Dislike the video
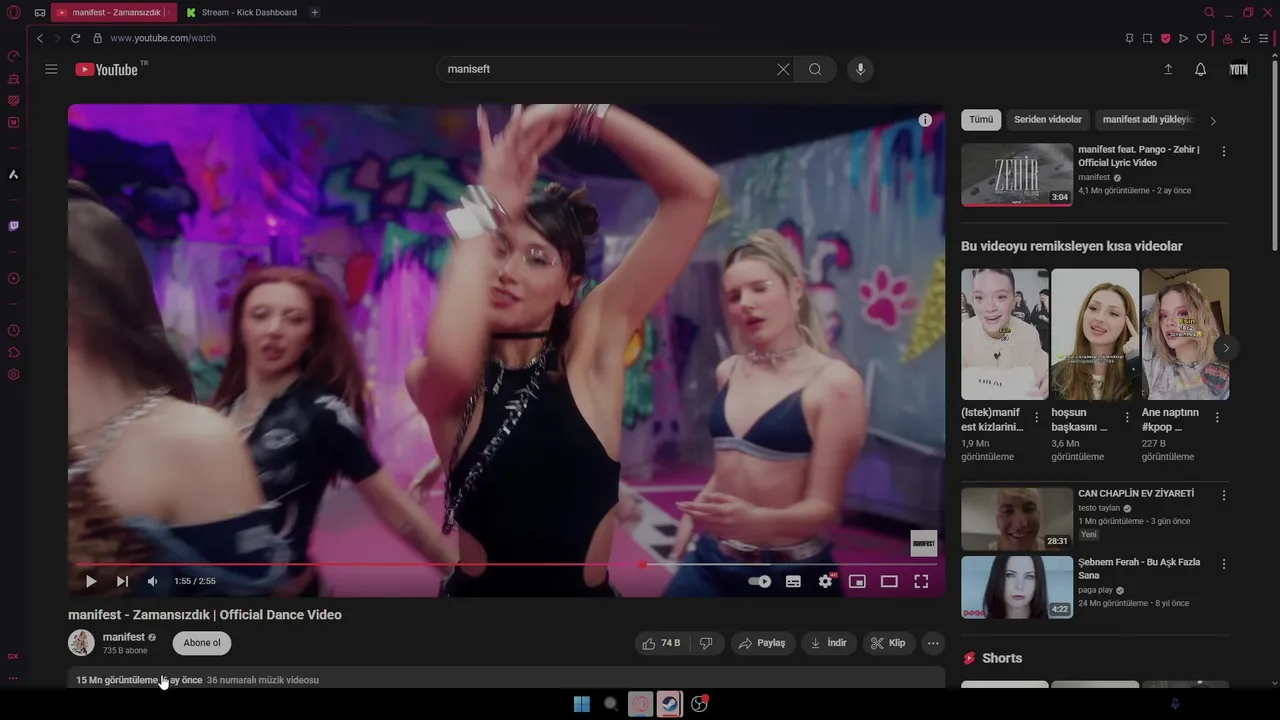The height and width of the screenshot is (720, 1280). (x=706, y=643)
